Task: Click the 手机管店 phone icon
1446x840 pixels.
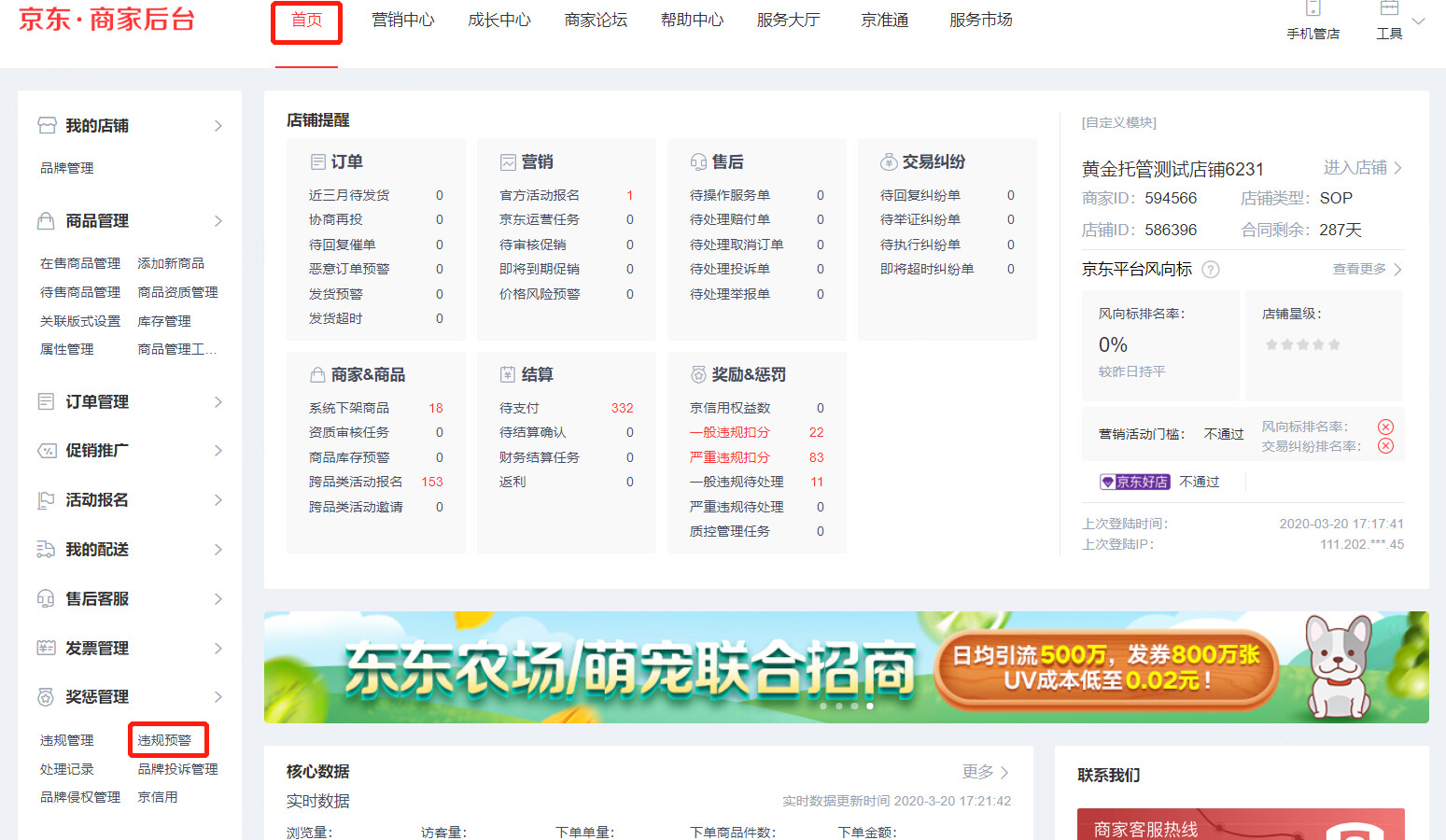Action: pyautogui.click(x=1313, y=9)
